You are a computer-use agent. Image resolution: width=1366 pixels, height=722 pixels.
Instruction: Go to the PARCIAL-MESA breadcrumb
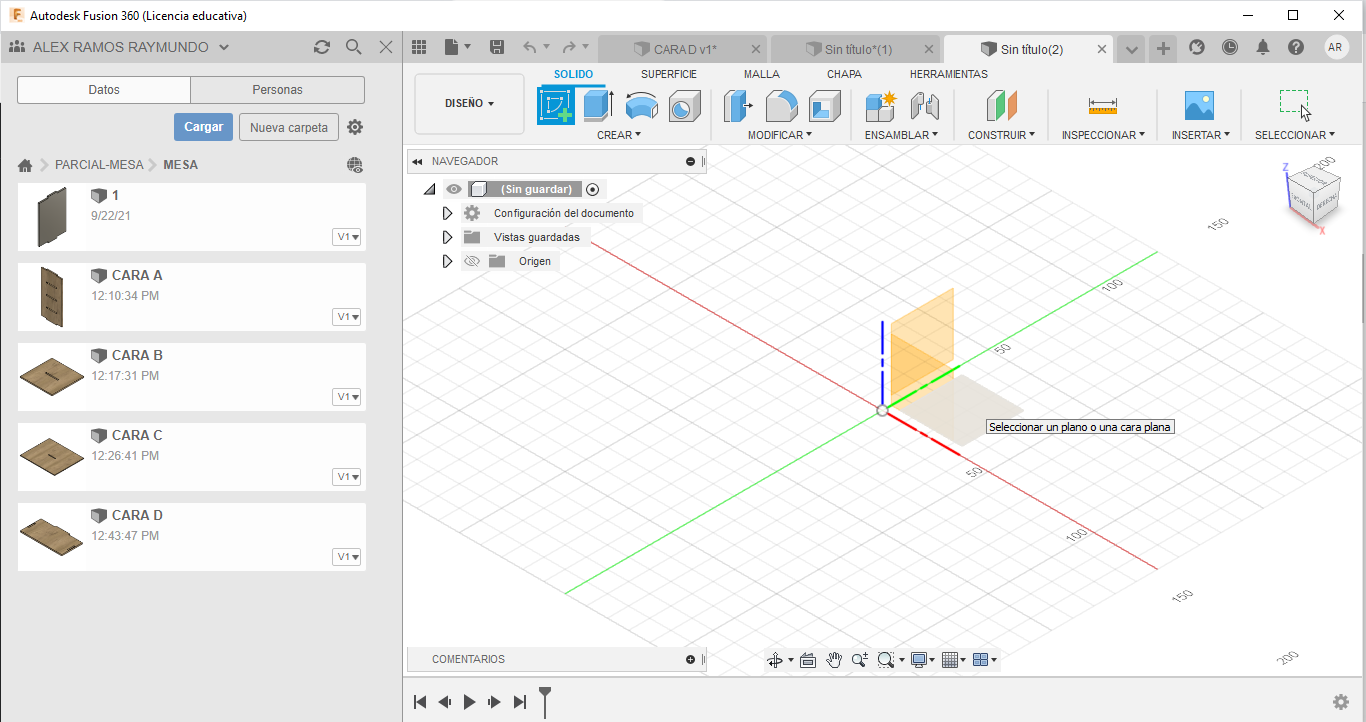point(99,165)
